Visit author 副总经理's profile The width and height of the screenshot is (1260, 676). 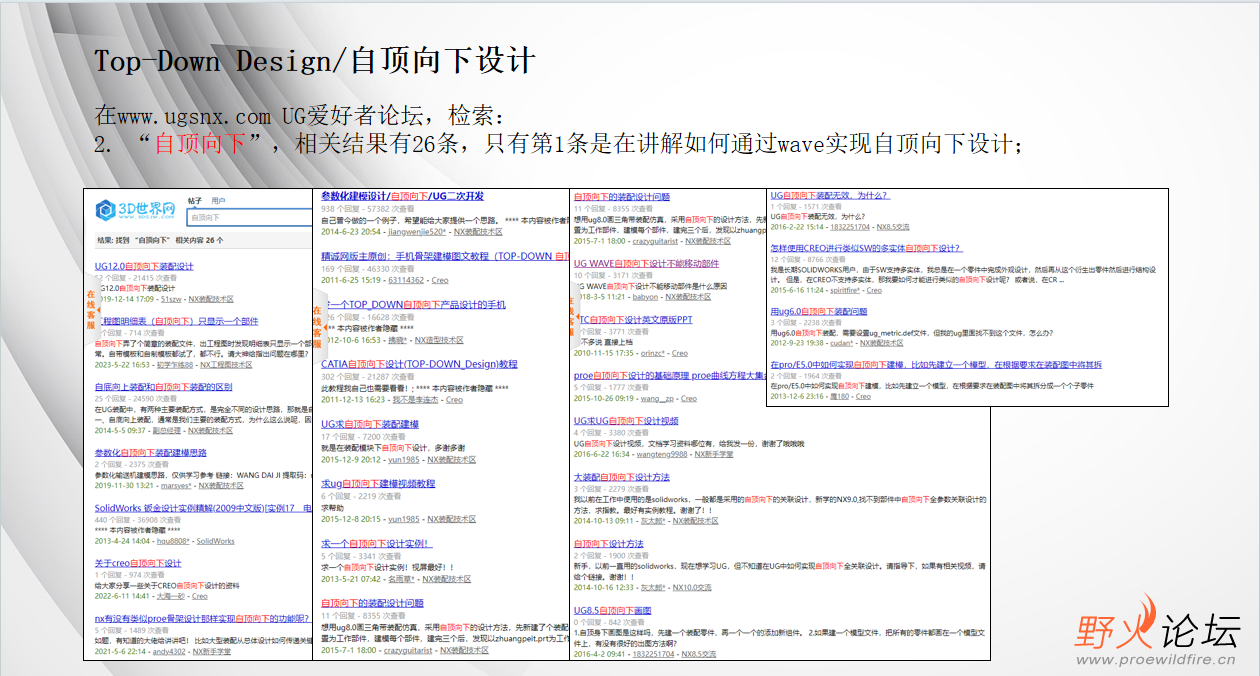click(166, 431)
